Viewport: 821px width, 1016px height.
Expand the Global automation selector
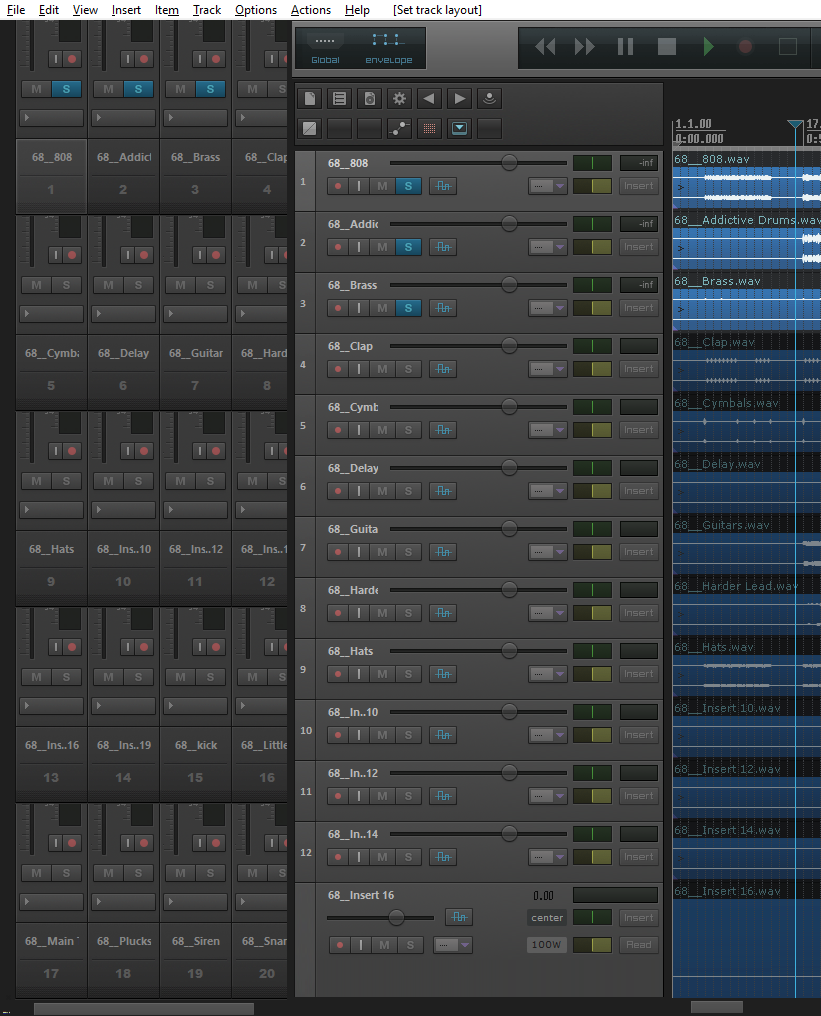325,48
